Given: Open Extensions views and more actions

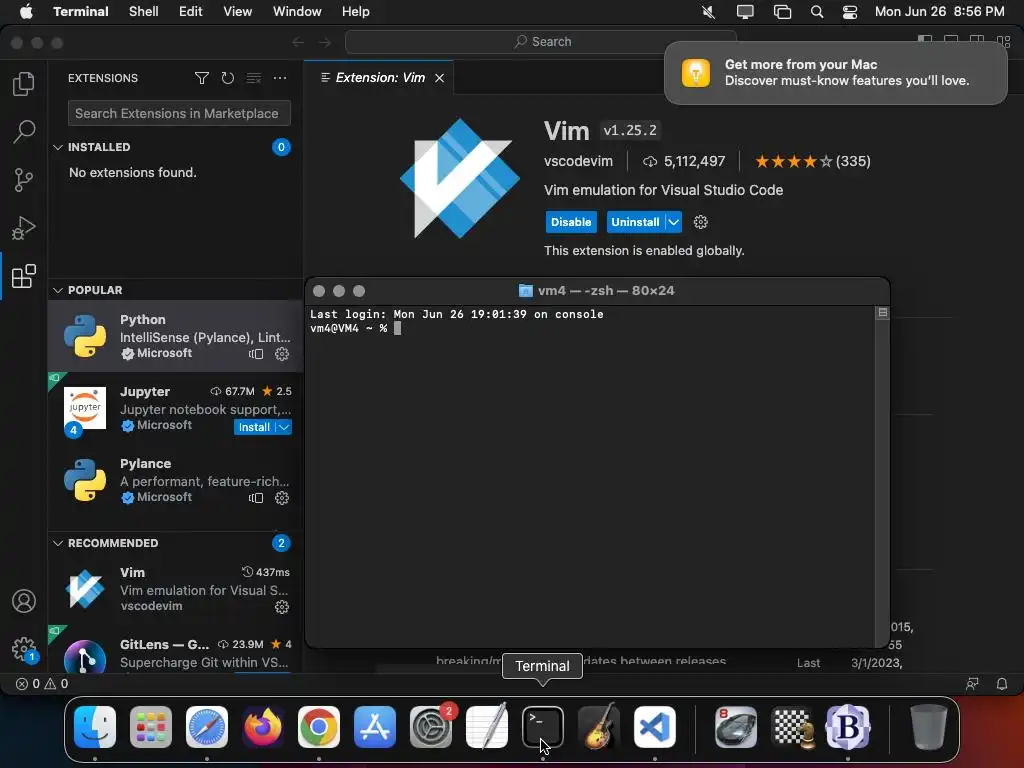Looking at the screenshot, I should pyautogui.click(x=280, y=78).
